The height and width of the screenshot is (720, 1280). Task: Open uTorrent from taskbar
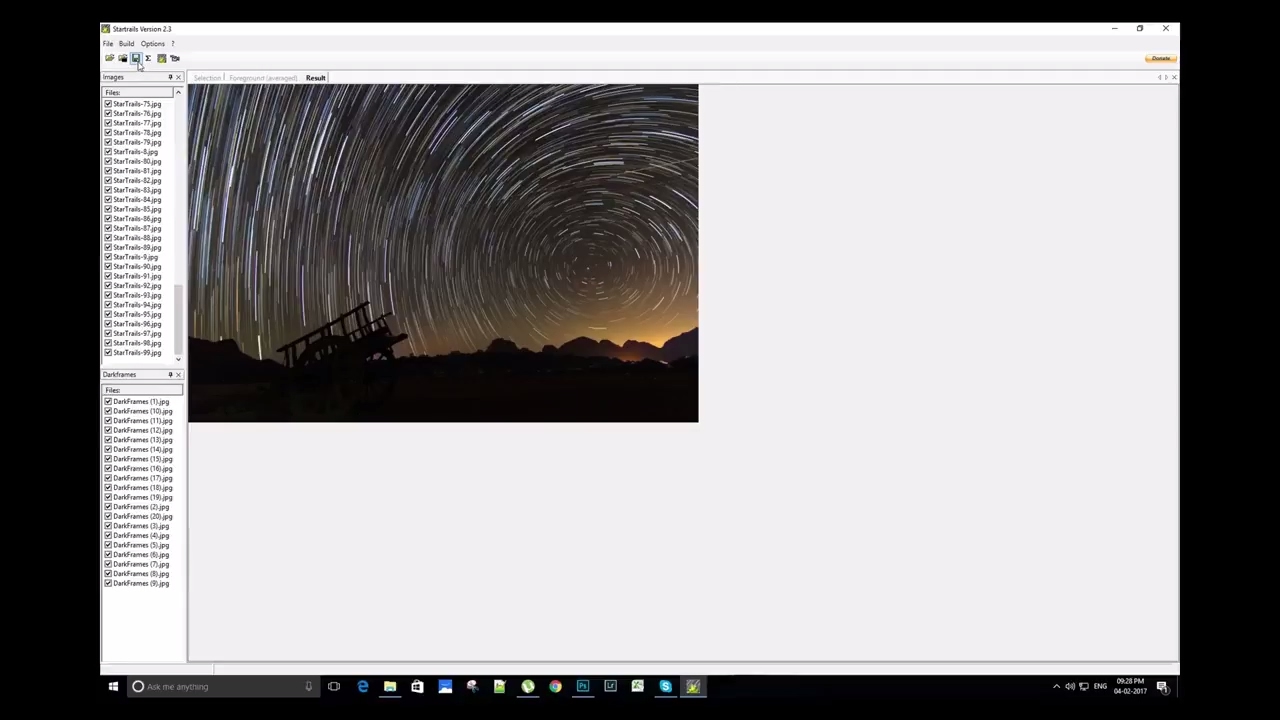[x=527, y=687]
